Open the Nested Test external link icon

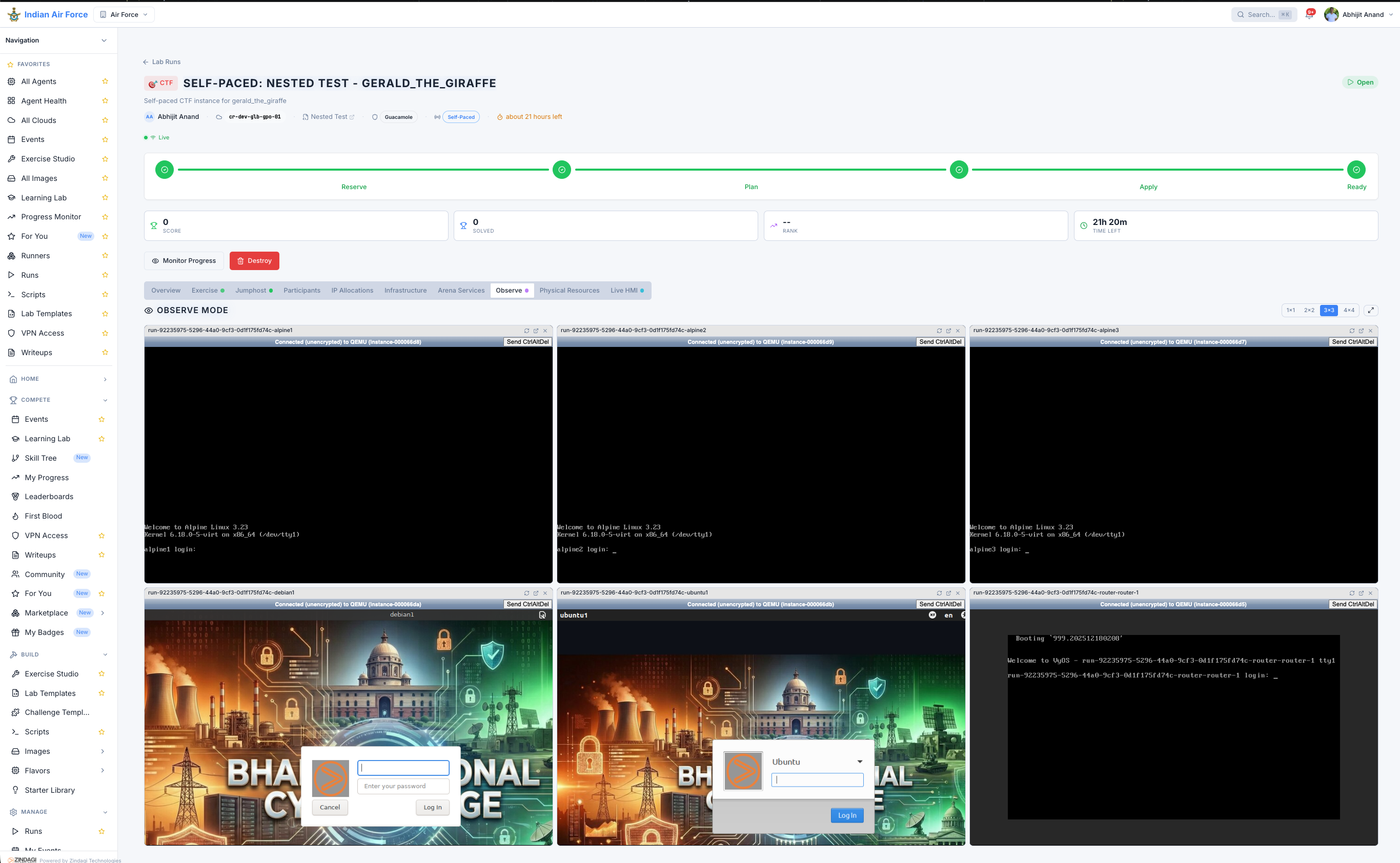352,117
